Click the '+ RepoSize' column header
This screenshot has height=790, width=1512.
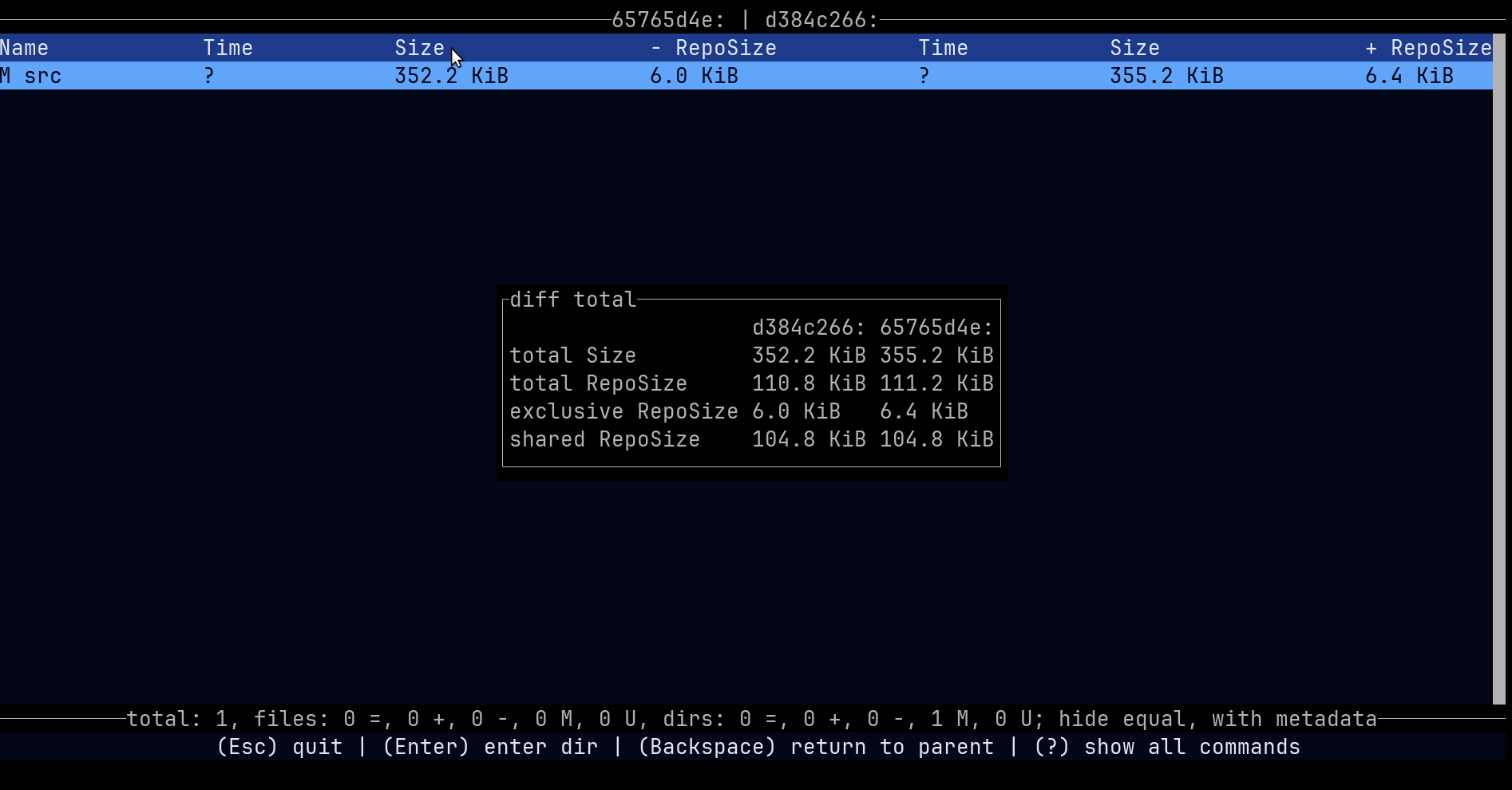pyautogui.click(x=1427, y=48)
